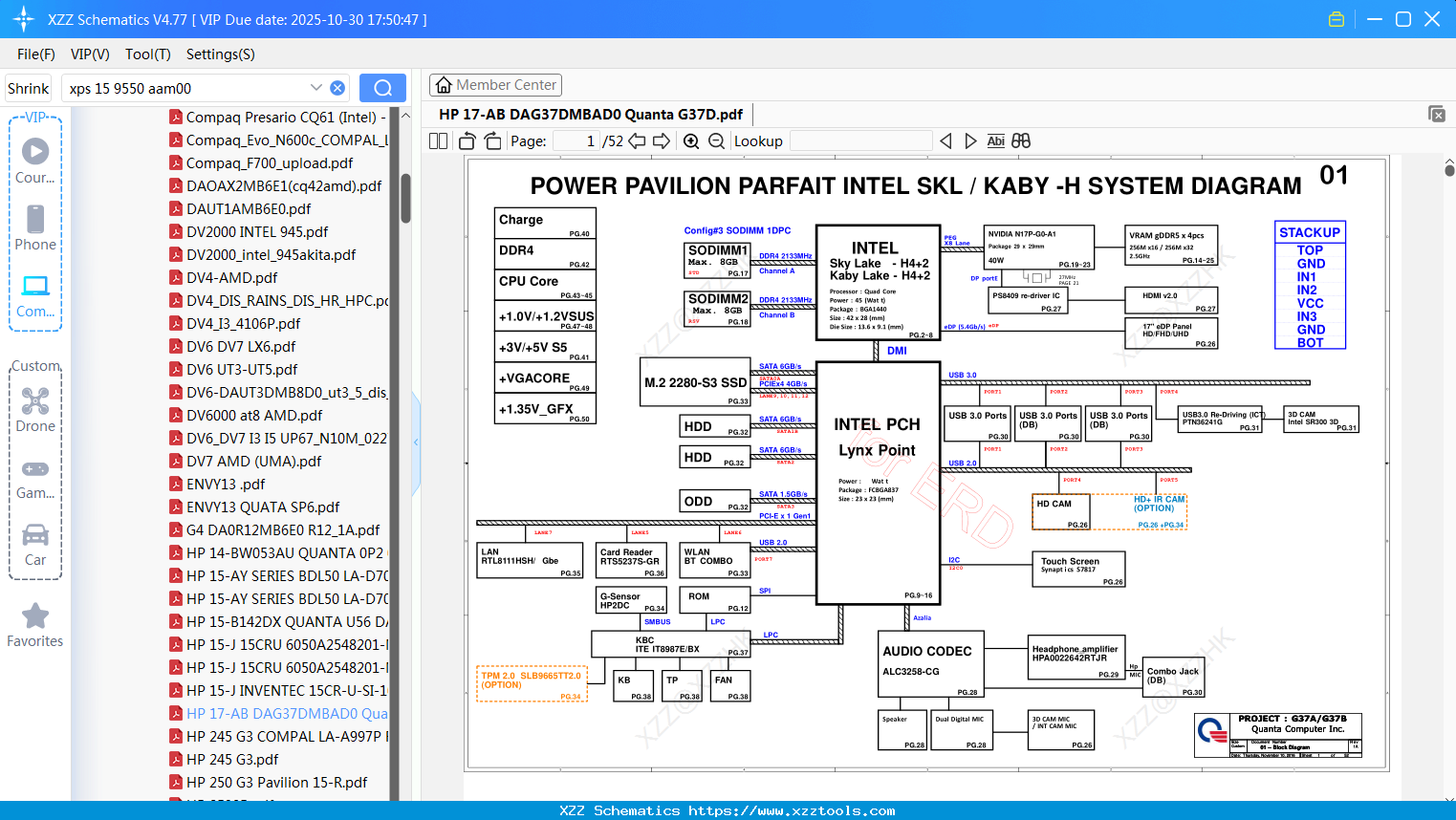
Task: Go to previous page arrow
Action: point(637,140)
